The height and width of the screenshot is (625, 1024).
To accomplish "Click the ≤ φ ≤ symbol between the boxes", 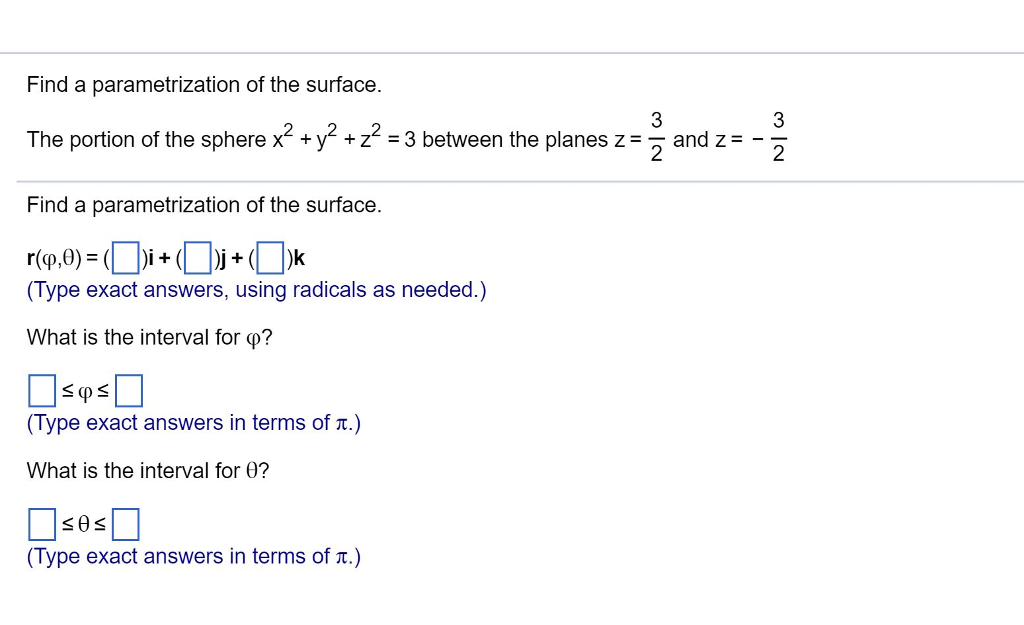I will 83,392.
